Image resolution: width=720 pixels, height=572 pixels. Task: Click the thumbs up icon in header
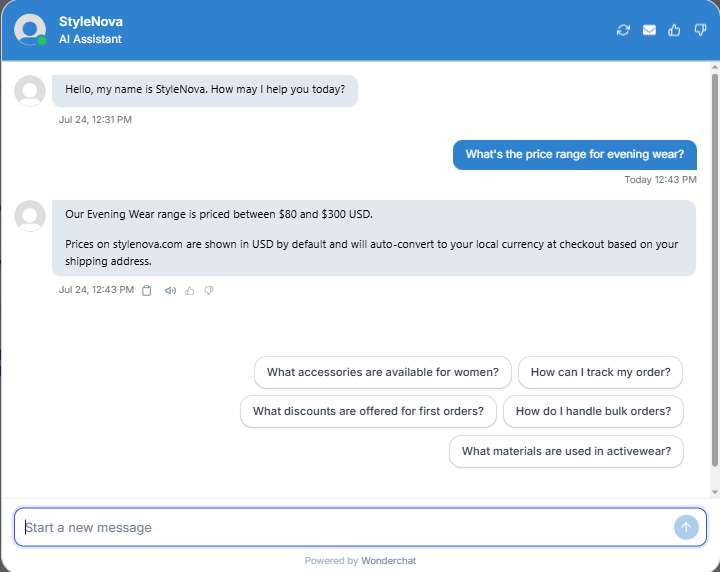pyautogui.click(x=674, y=30)
